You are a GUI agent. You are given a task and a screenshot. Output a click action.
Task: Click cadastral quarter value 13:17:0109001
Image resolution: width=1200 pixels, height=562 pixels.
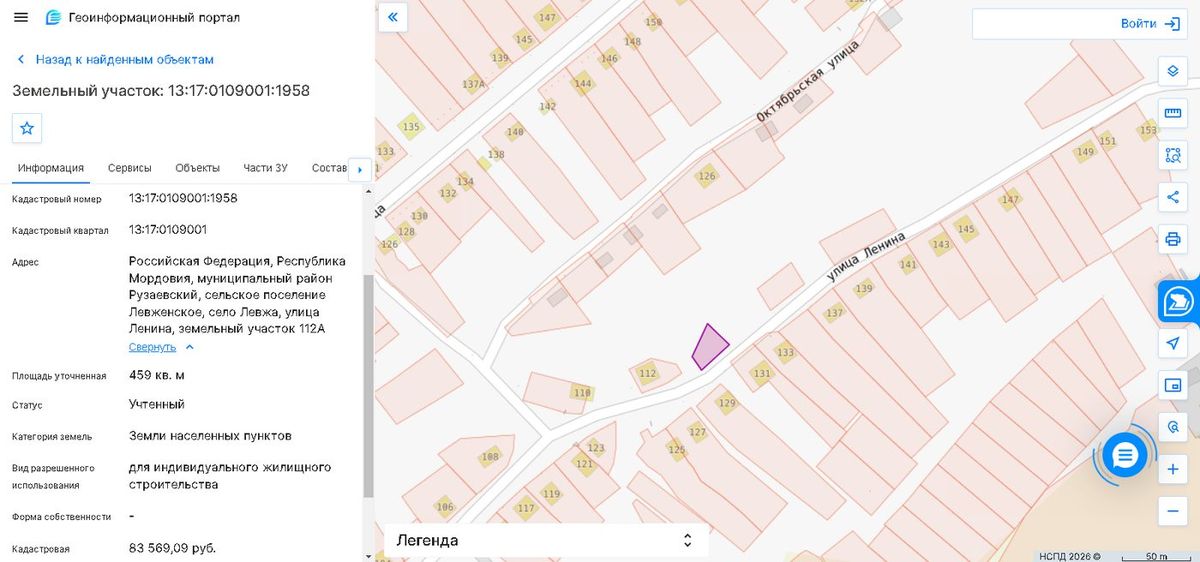168,230
